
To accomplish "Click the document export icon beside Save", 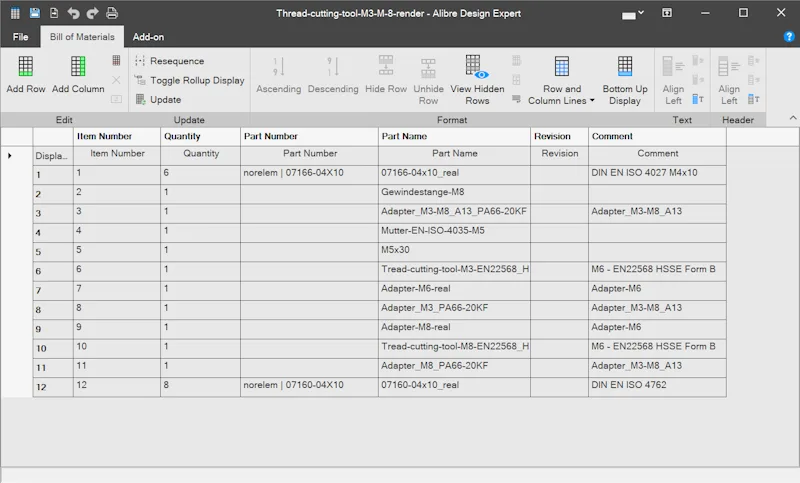I will [54, 13].
